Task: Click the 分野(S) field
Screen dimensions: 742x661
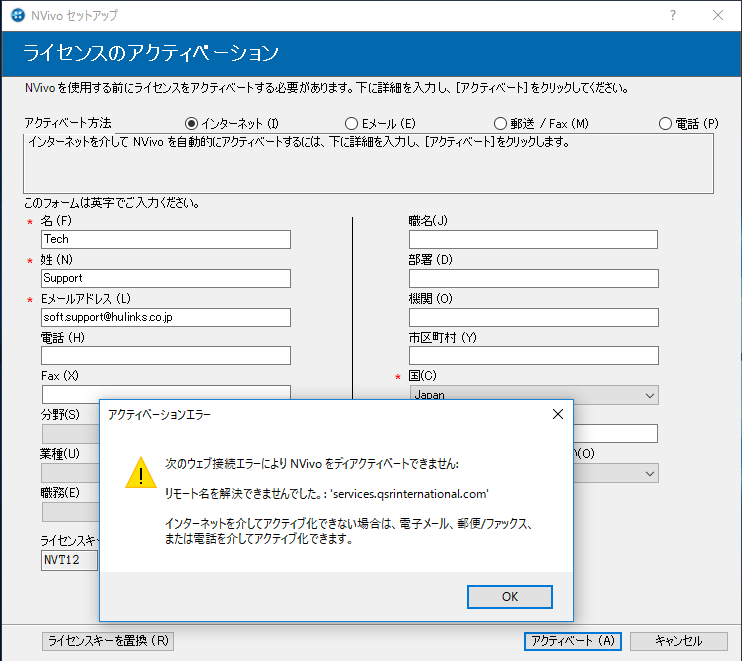Action: click(71, 434)
